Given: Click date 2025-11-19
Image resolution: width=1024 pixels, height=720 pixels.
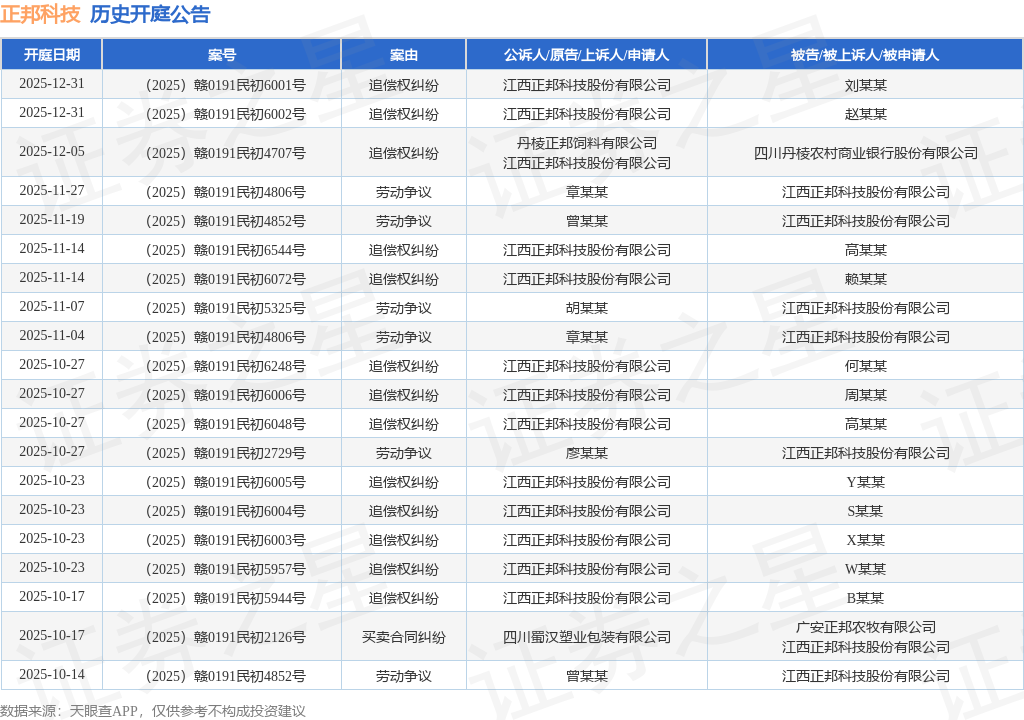Looking at the screenshot, I should 52,220.
